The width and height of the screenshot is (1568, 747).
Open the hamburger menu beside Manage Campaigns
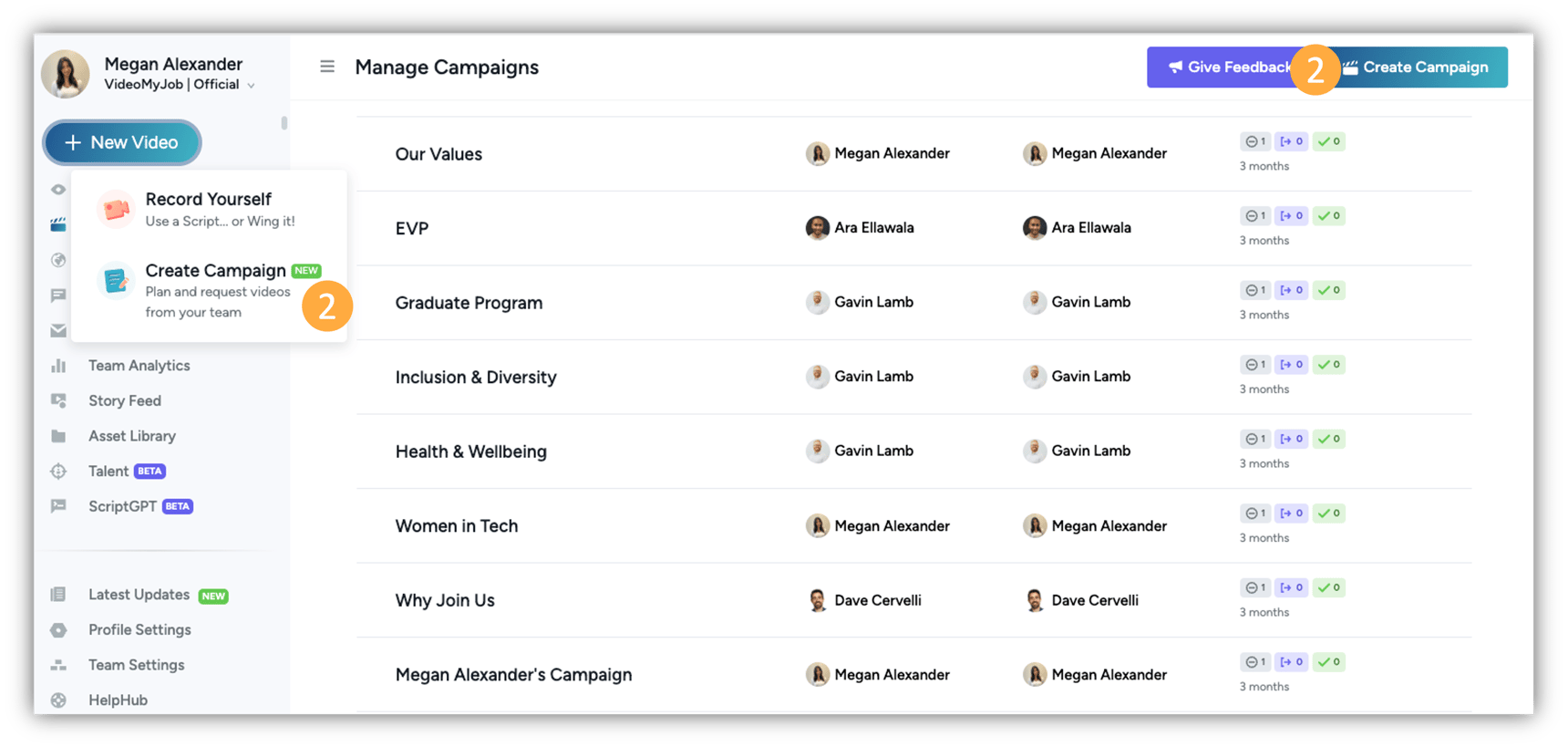coord(327,67)
